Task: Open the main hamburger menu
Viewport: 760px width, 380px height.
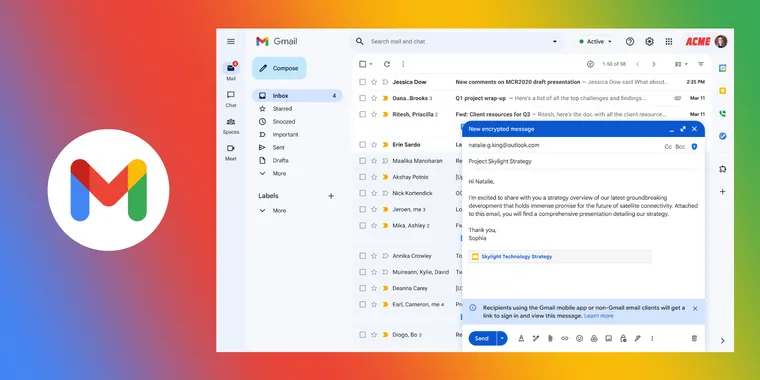Action: click(x=231, y=42)
